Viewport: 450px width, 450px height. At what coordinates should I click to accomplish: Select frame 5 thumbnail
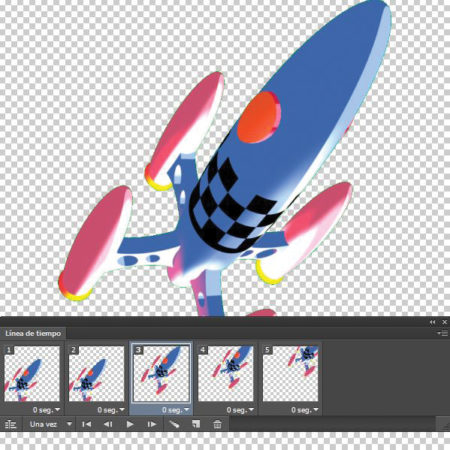290,373
